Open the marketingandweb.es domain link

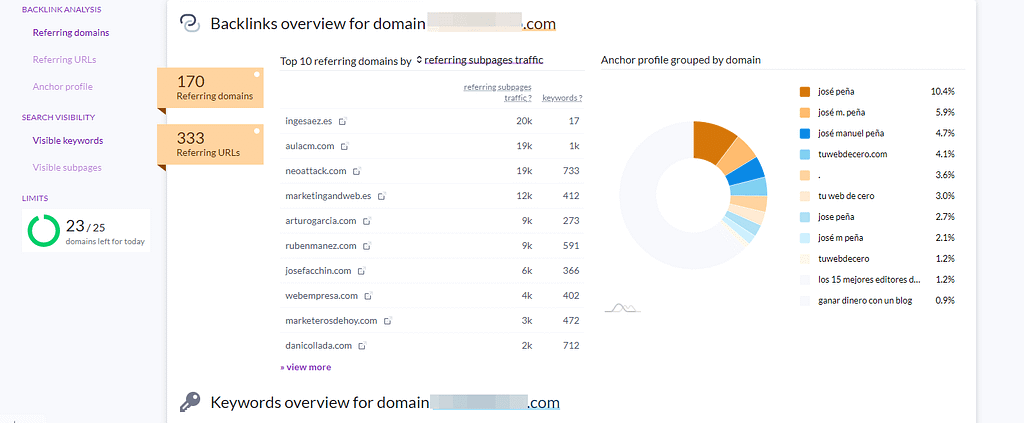point(328,196)
